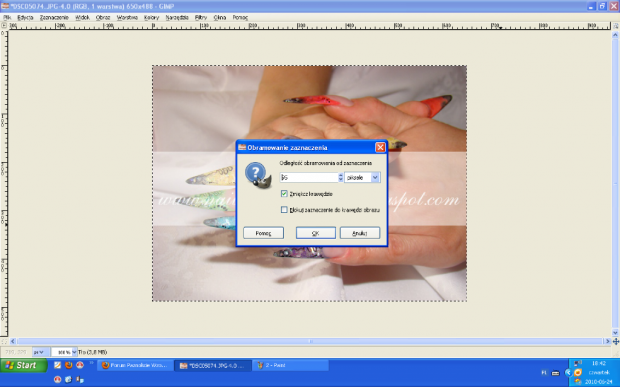Click the Anuluj button
This screenshot has height=387, width=620.
360,233
